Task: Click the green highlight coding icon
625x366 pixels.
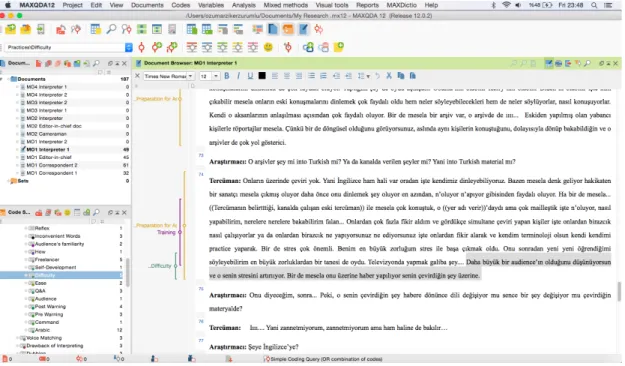Action: pyautogui.click(x=222, y=47)
